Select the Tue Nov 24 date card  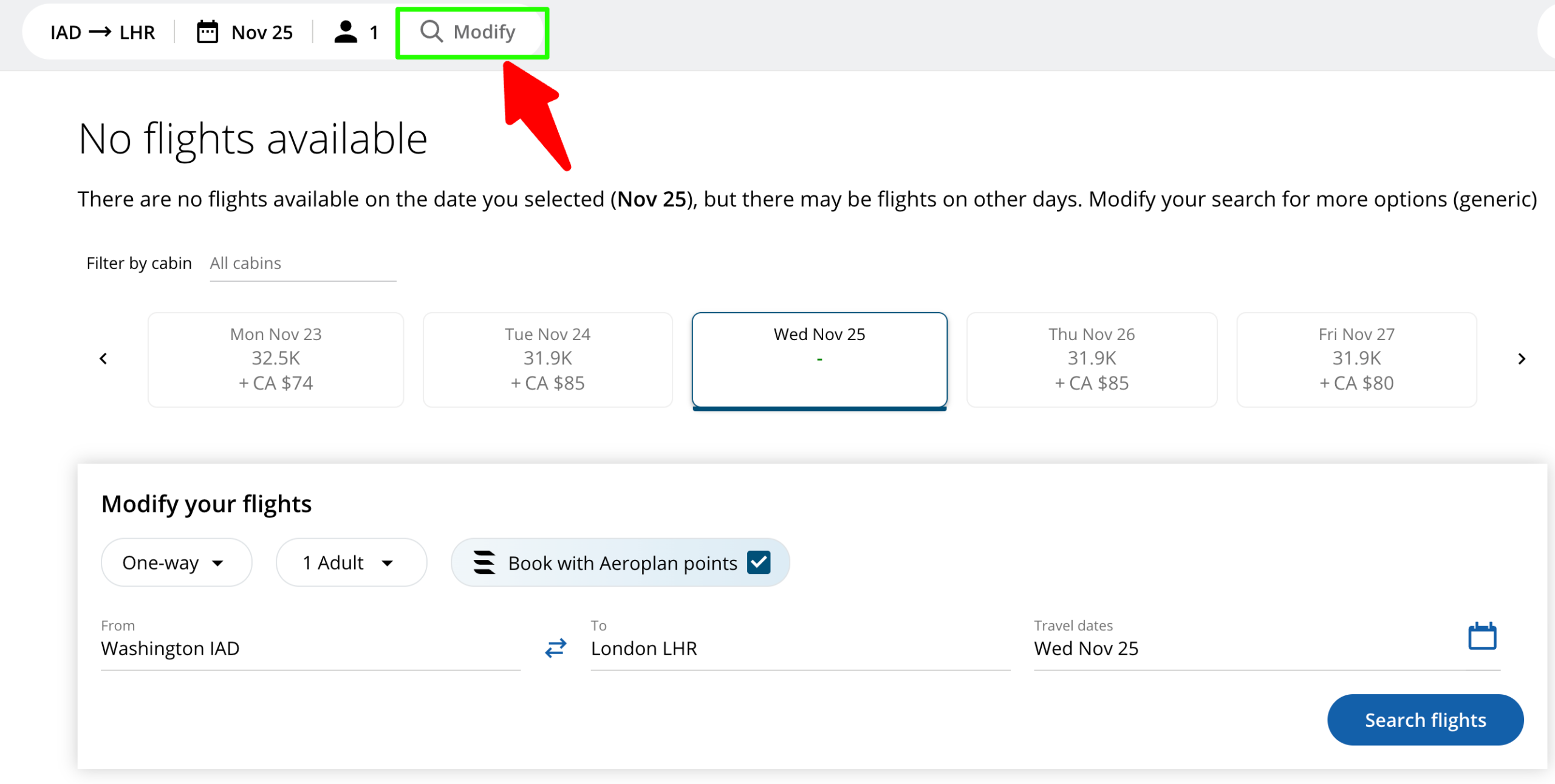[x=547, y=360]
